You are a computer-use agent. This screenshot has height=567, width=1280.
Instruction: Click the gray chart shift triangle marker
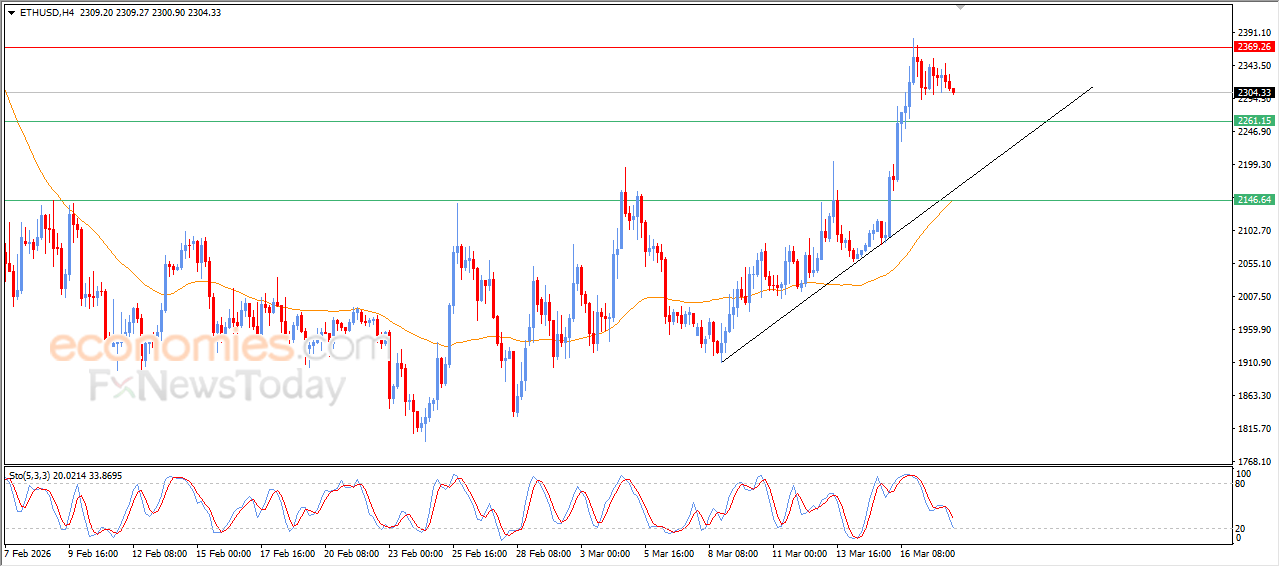pyautogui.click(x=961, y=7)
